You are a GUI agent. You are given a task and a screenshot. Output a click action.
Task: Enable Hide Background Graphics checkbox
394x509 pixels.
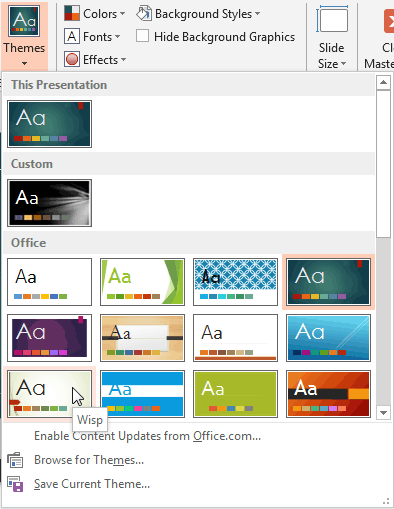click(x=142, y=36)
